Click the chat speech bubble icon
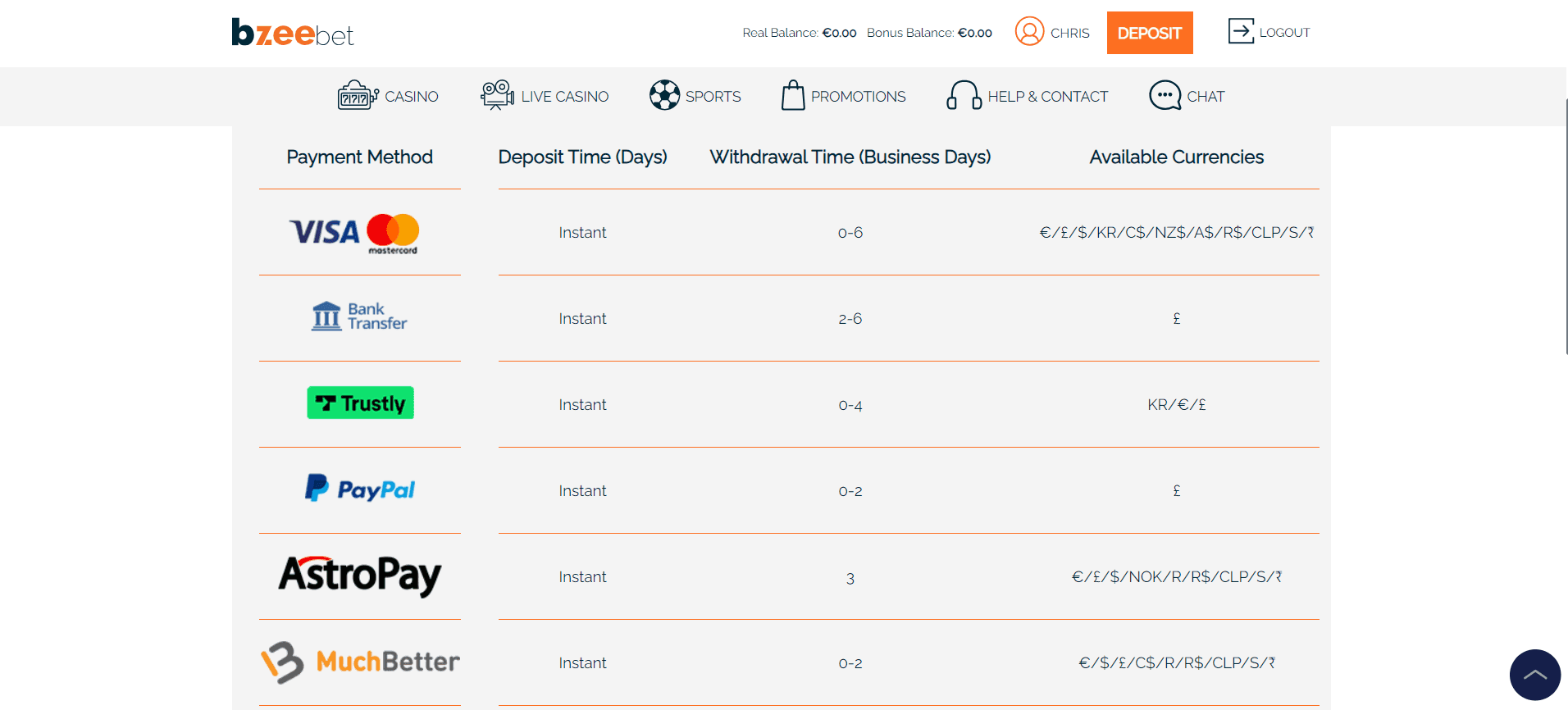Screen dimensions: 1568x710 point(1165,96)
